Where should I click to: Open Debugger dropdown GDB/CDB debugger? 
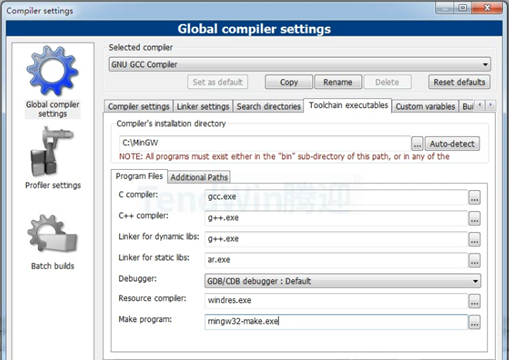342,281
